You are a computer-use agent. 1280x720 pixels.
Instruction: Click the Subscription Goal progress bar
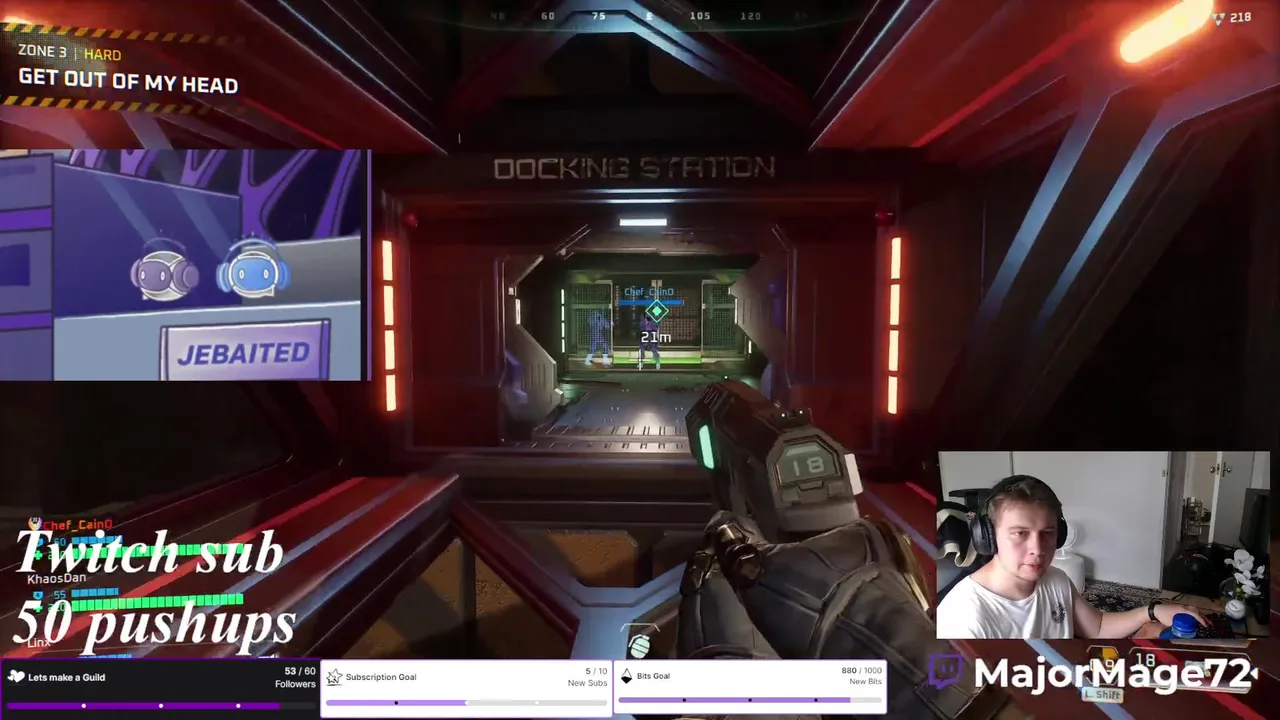point(466,702)
